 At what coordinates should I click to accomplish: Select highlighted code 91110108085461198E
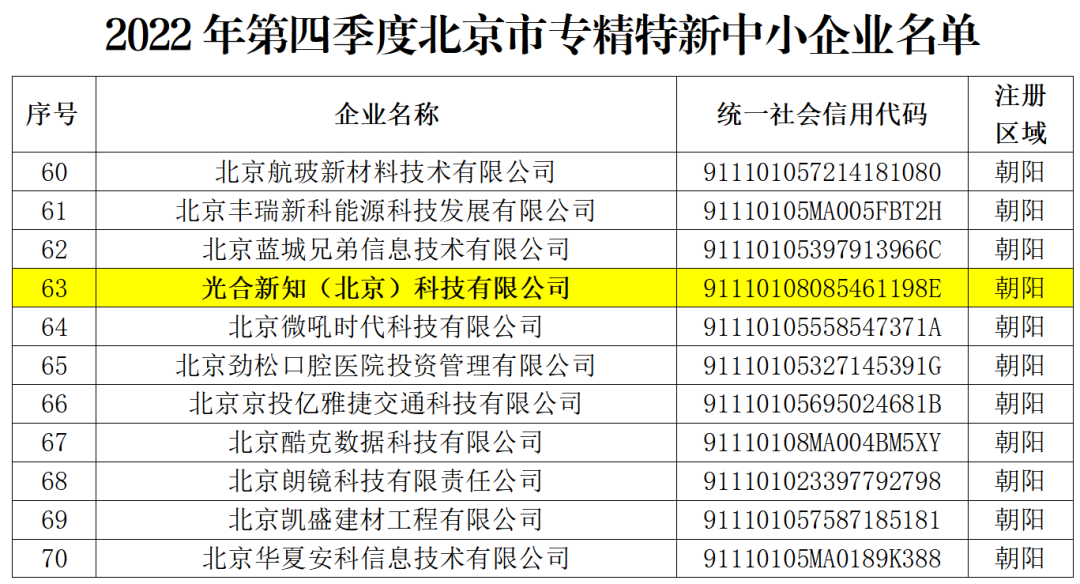point(822,287)
